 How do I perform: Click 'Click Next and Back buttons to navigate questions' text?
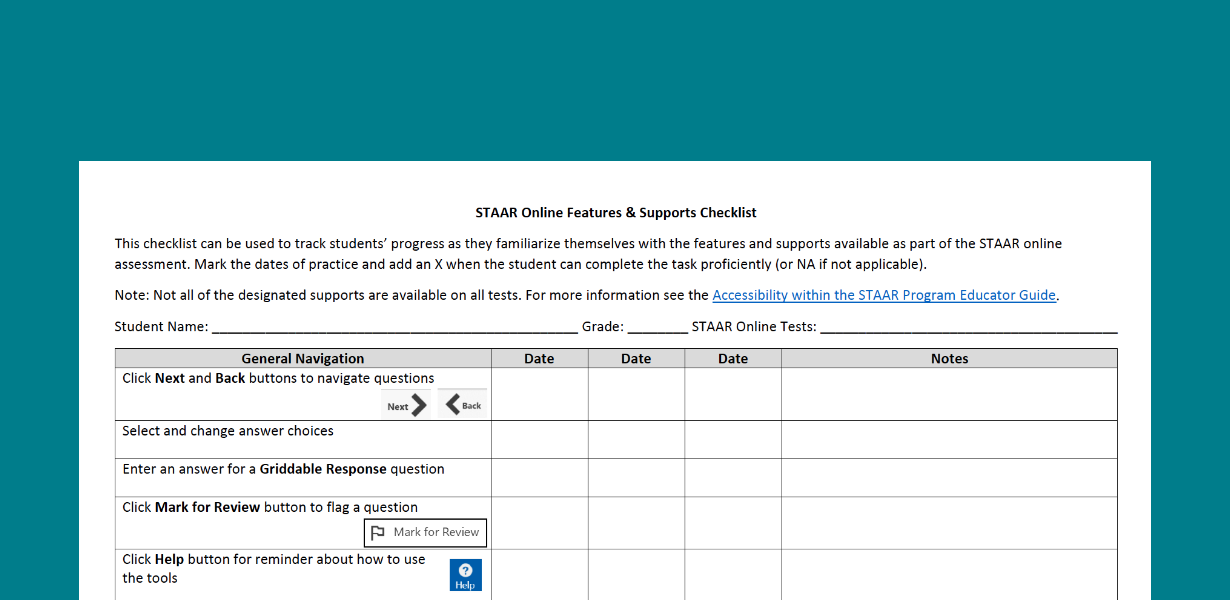278,379
